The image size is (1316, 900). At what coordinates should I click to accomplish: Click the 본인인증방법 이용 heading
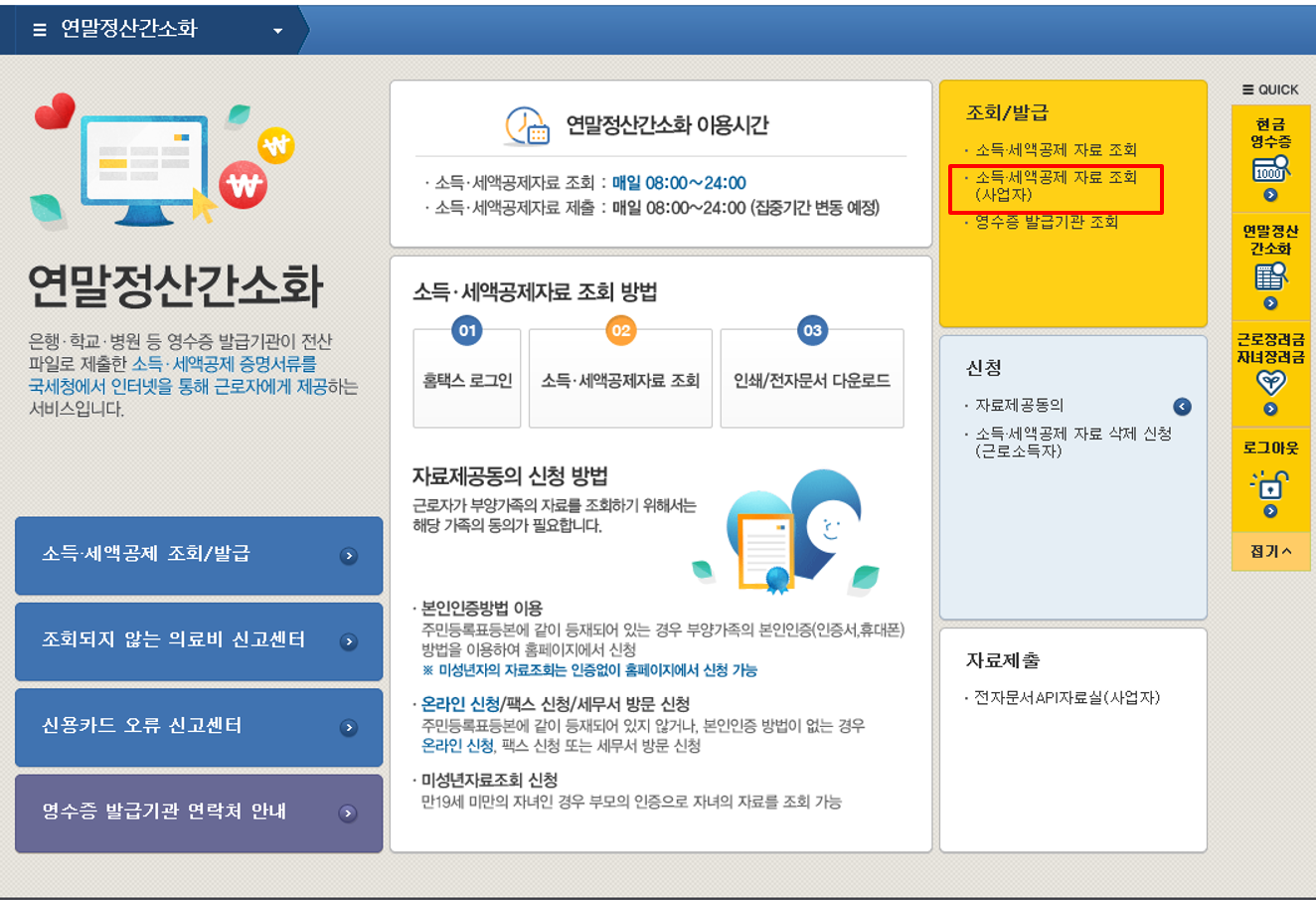click(x=482, y=609)
